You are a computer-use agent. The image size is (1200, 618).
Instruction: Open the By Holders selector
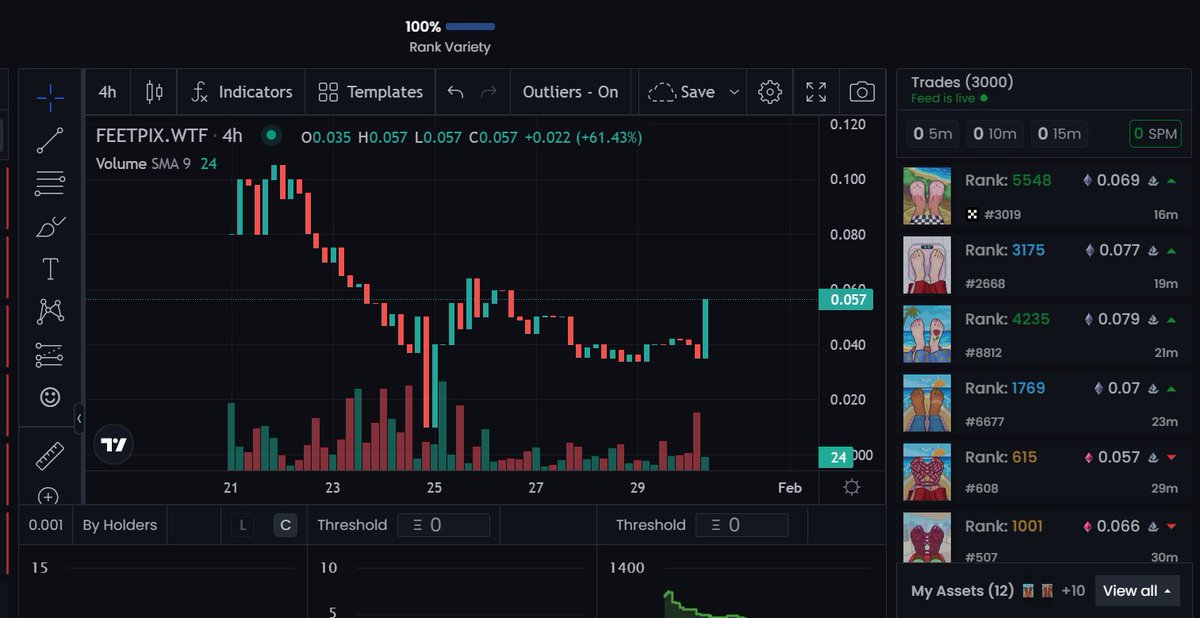point(120,525)
